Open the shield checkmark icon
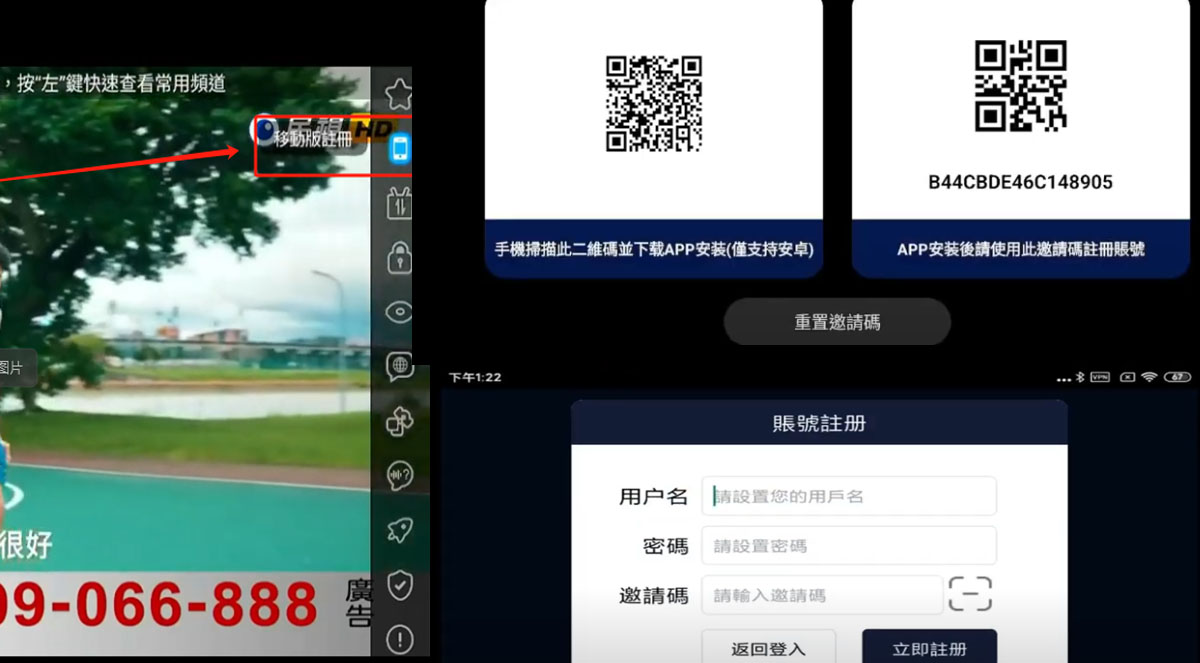Screen dimensions: 1200x663 [400, 585]
